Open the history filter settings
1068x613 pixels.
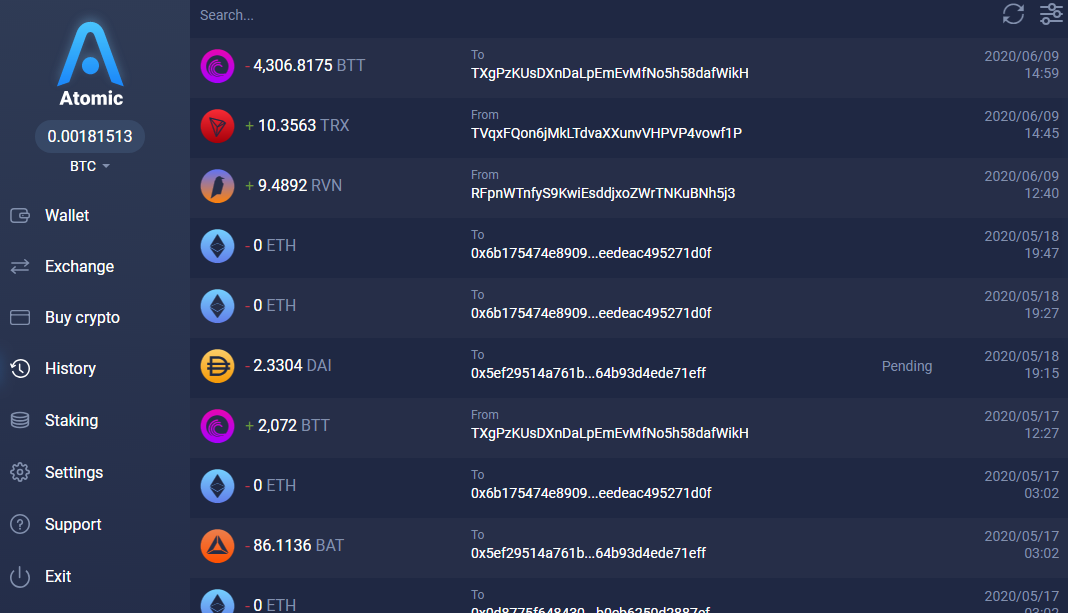[x=1051, y=14]
